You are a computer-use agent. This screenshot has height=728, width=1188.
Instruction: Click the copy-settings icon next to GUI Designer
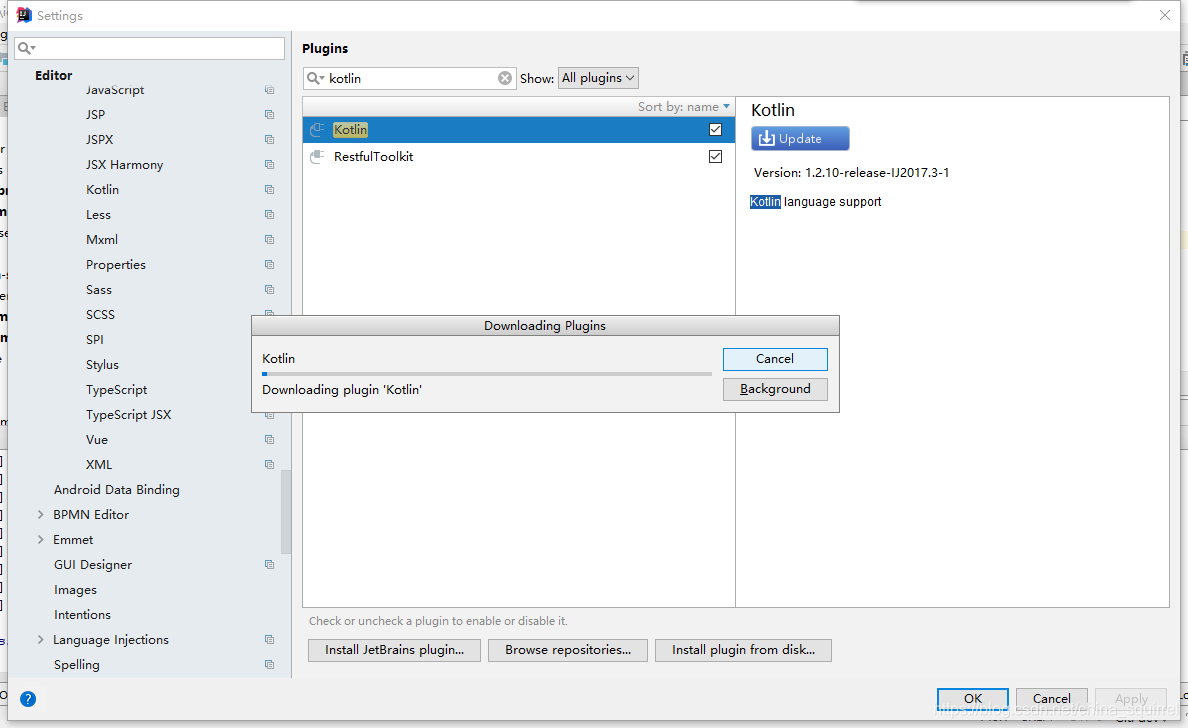[x=269, y=564]
